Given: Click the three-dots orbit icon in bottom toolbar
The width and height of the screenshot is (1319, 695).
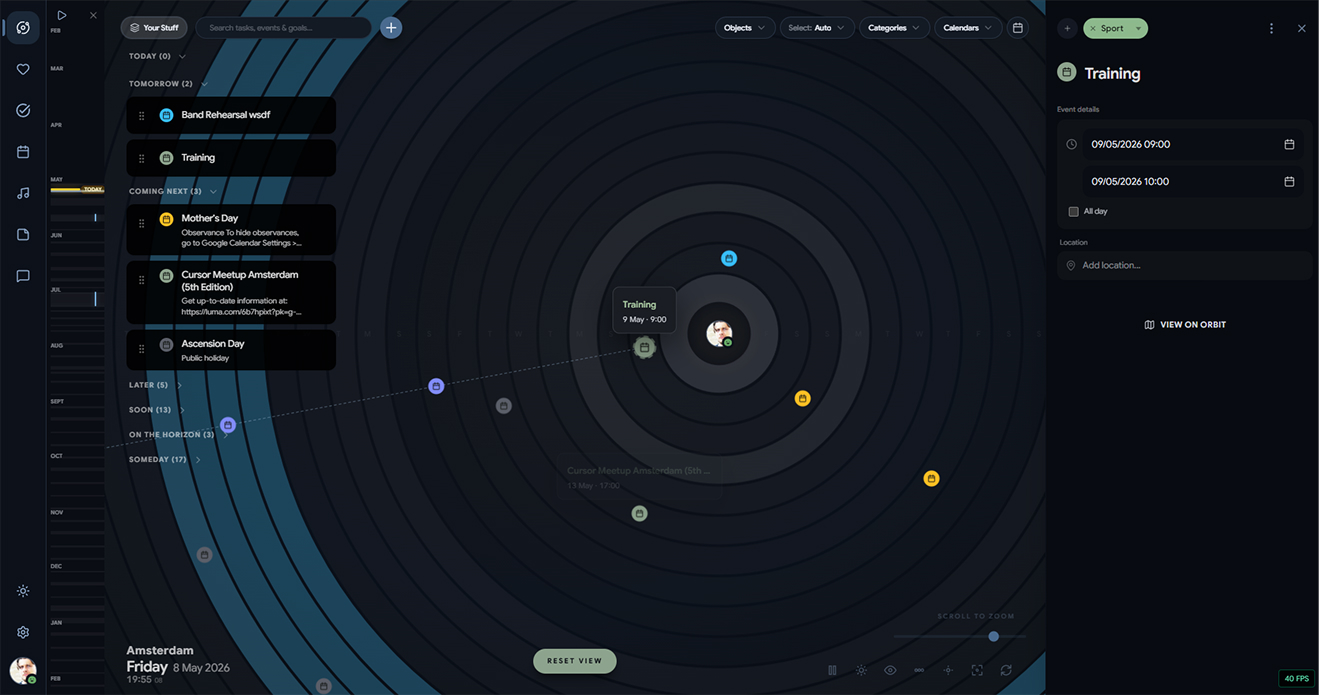Looking at the screenshot, I should pos(919,670).
